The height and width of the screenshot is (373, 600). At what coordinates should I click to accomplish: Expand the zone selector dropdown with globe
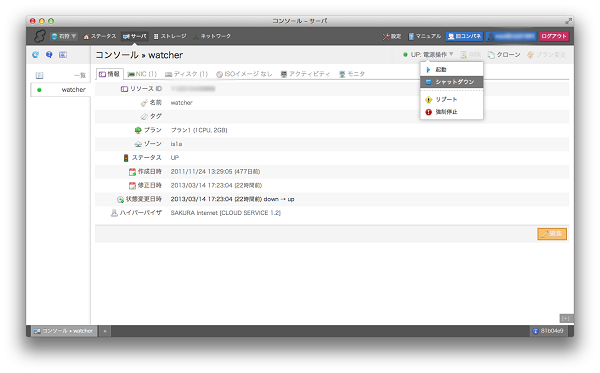[x=64, y=36]
